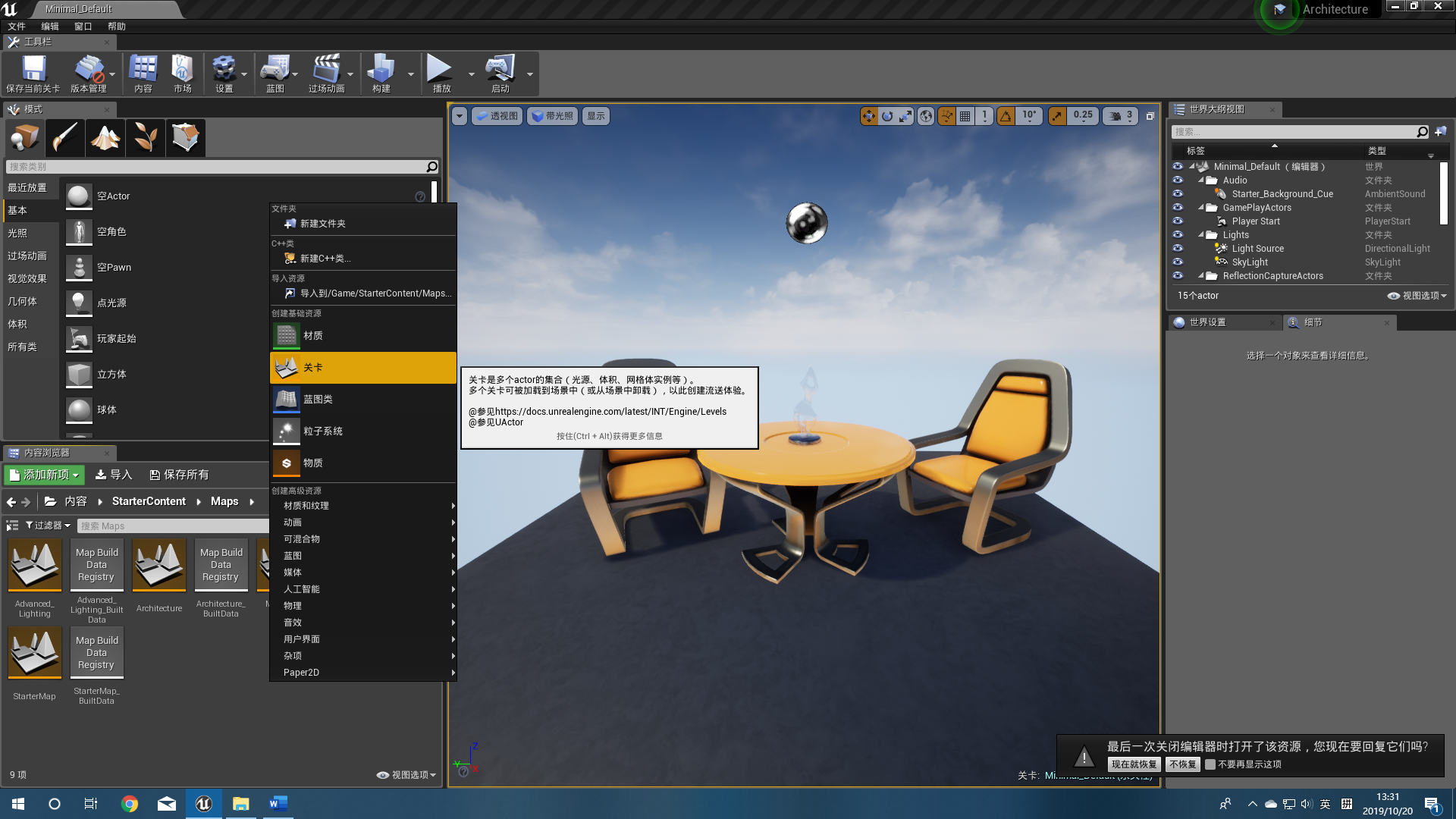Click the Import button in content browser
The width and height of the screenshot is (1456, 819).
114,475
